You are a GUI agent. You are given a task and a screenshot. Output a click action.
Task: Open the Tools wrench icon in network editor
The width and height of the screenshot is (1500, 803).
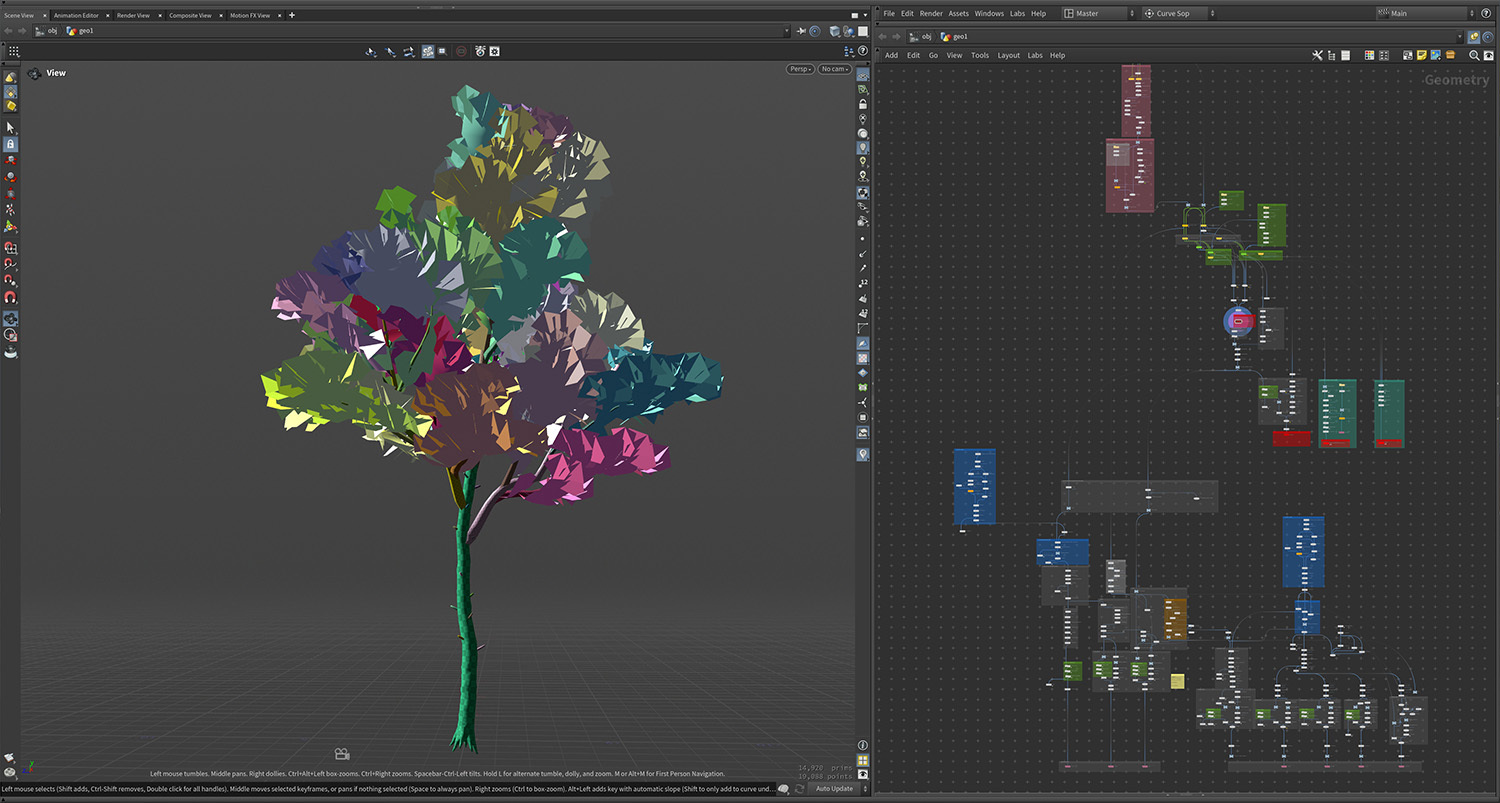pos(1317,55)
